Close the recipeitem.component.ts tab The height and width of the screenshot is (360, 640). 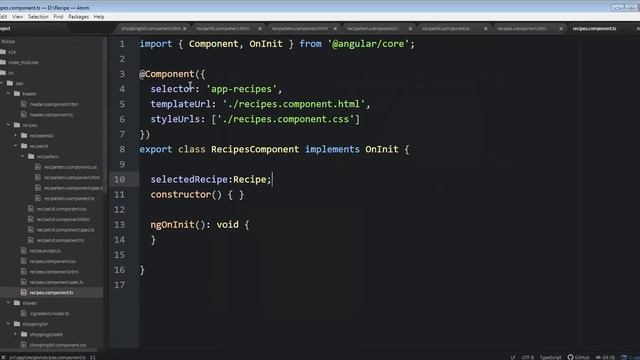(x=410, y=29)
